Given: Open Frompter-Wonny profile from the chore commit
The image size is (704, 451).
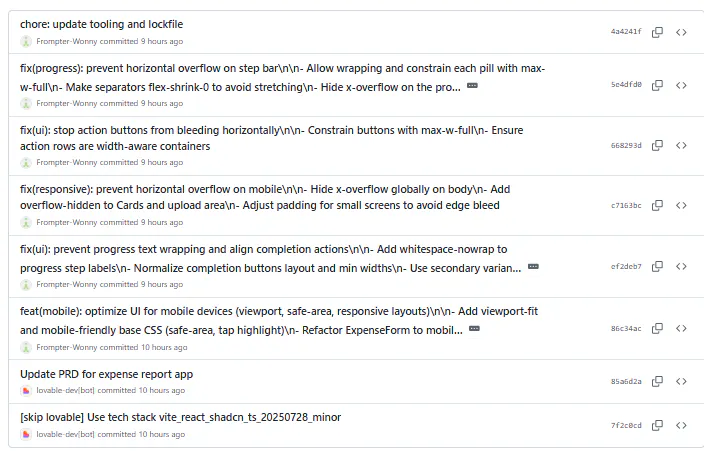Looking at the screenshot, I should tap(66, 42).
